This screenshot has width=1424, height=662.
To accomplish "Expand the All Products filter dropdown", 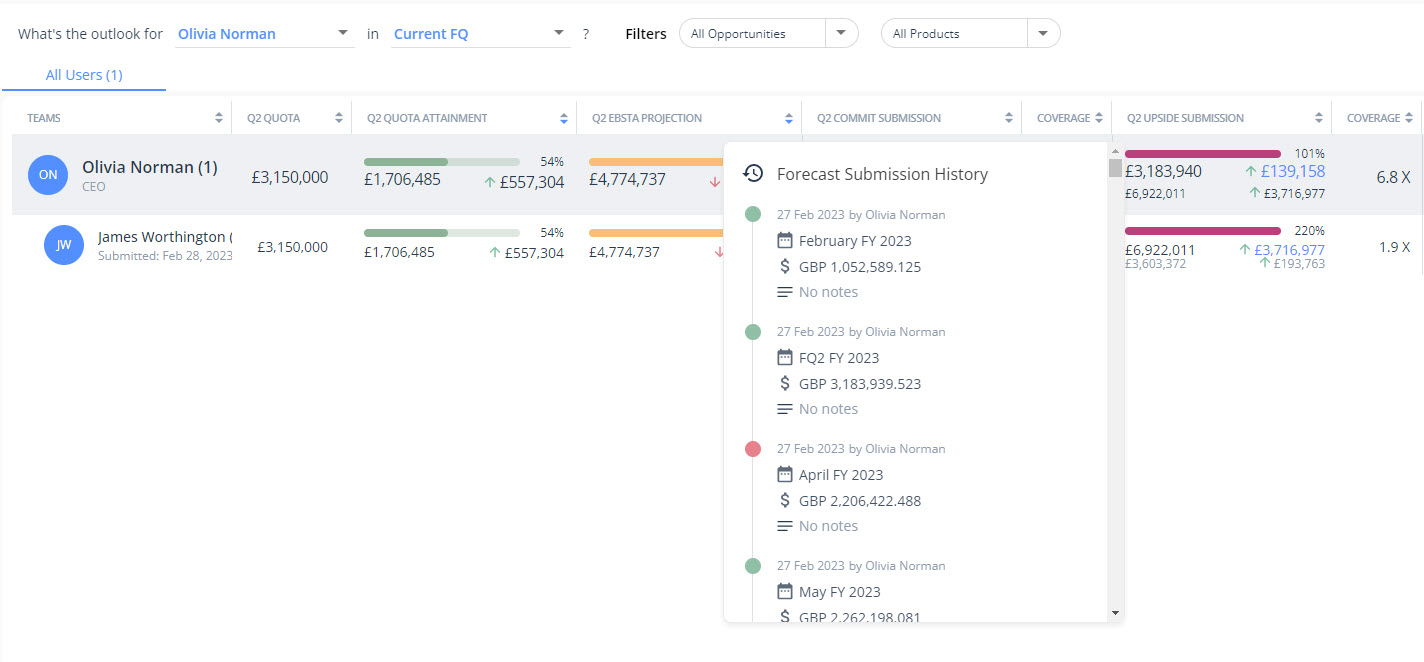I will coord(1043,33).
